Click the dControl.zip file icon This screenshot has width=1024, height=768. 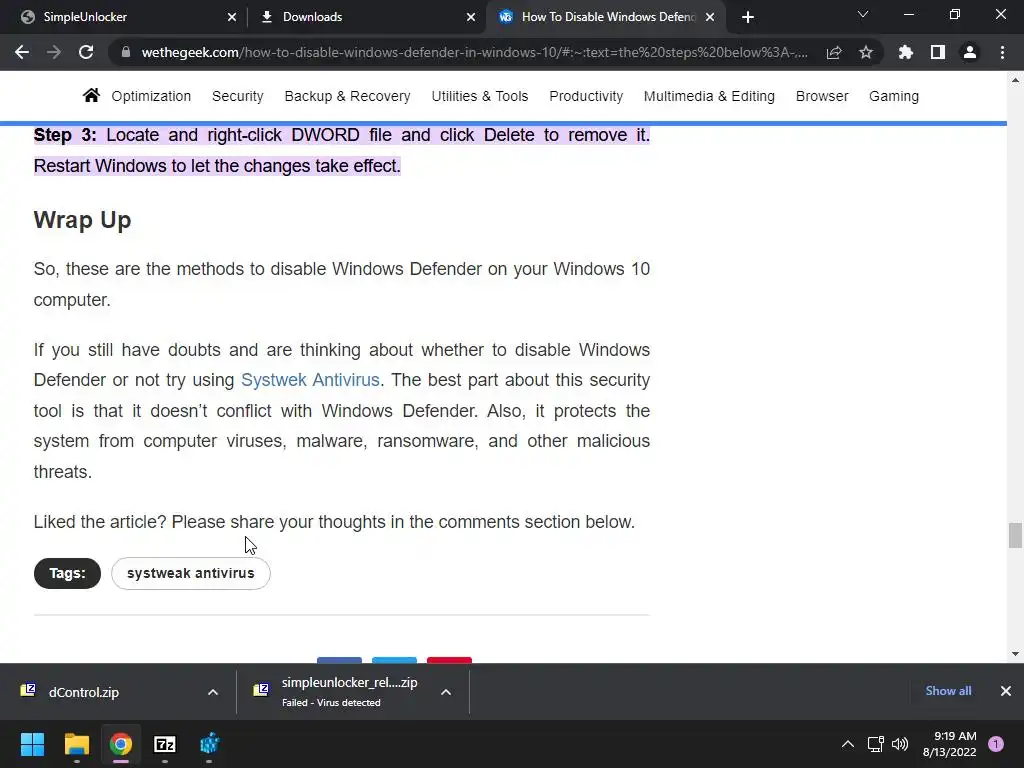pyautogui.click(x=28, y=690)
